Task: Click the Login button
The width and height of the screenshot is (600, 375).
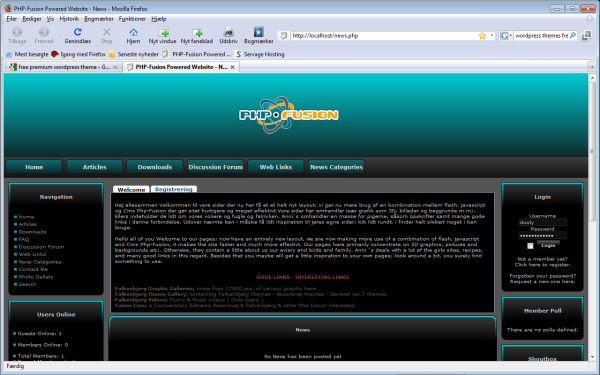Action: tap(548, 245)
